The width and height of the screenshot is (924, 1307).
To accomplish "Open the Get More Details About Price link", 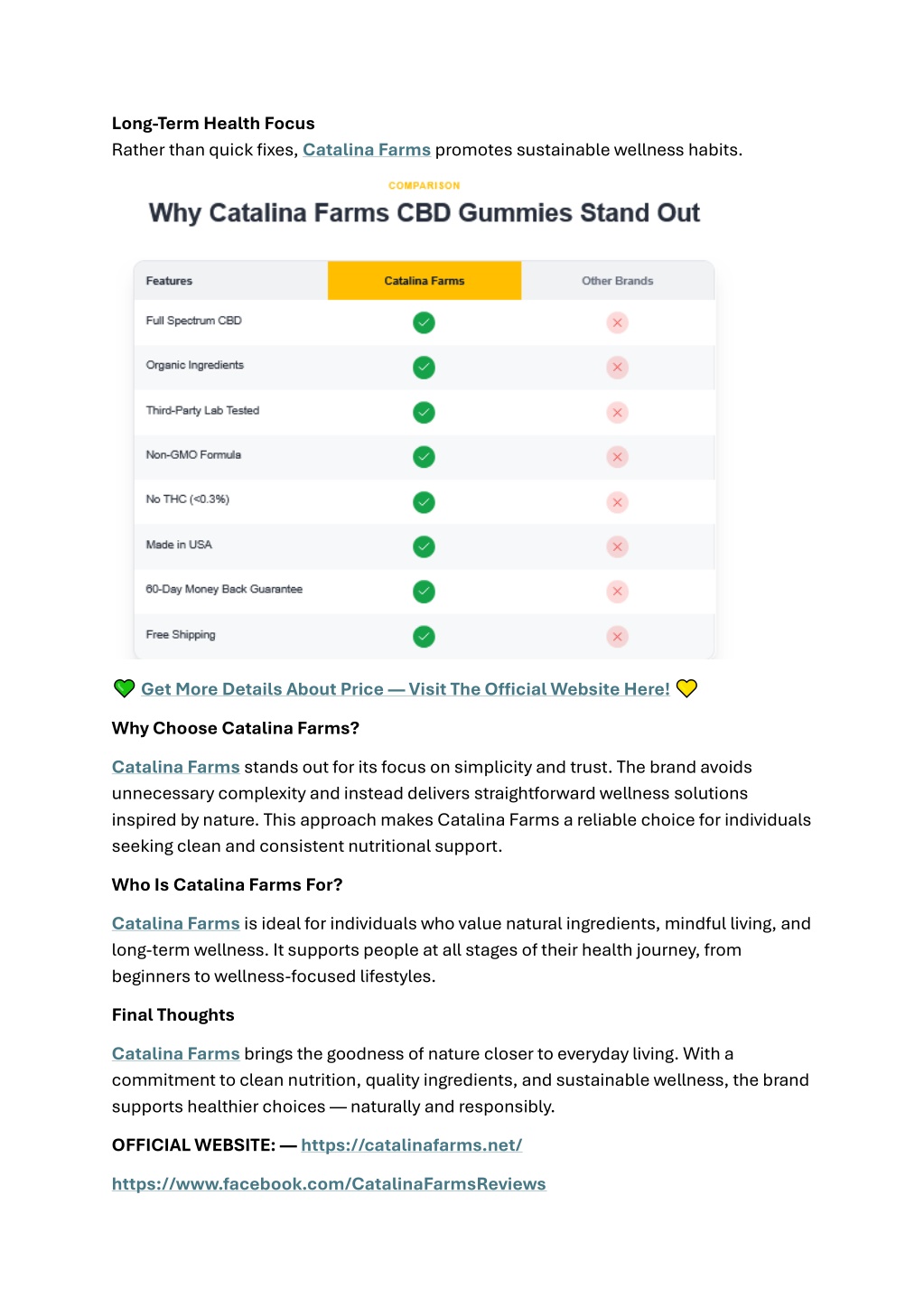I will [406, 689].
